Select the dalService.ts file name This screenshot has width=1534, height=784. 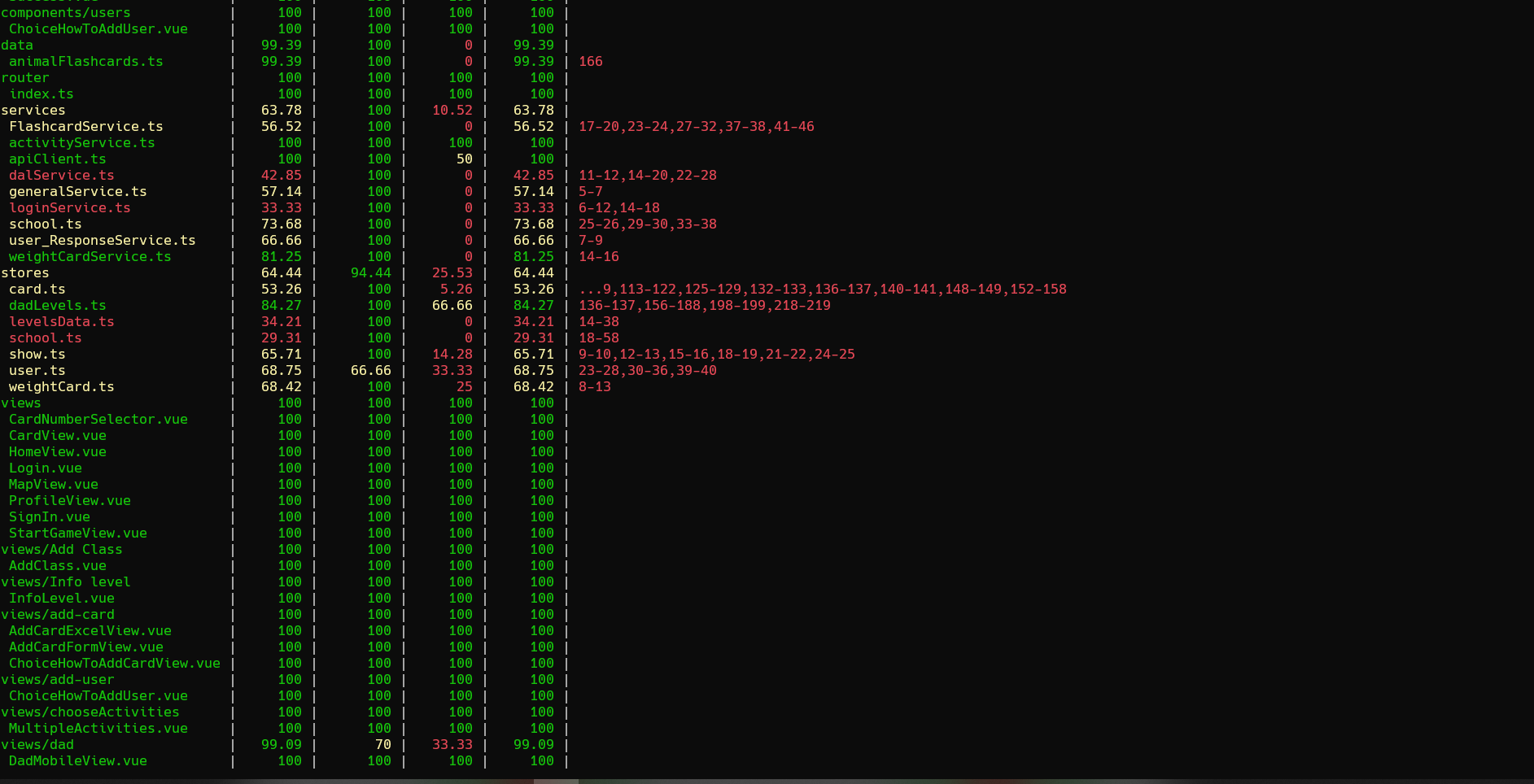coord(62,176)
